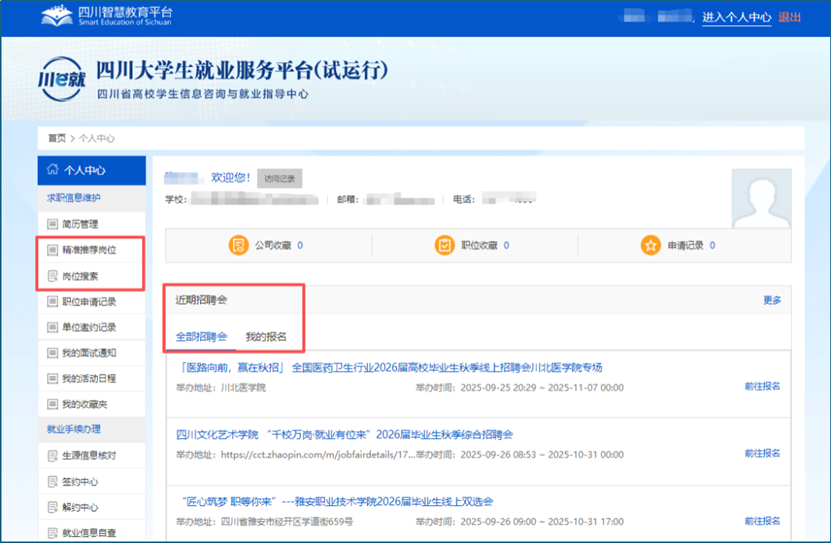This screenshot has width=831, height=543.
Task: Click the 个人中心 breadcrumb text
Action: click(96, 138)
